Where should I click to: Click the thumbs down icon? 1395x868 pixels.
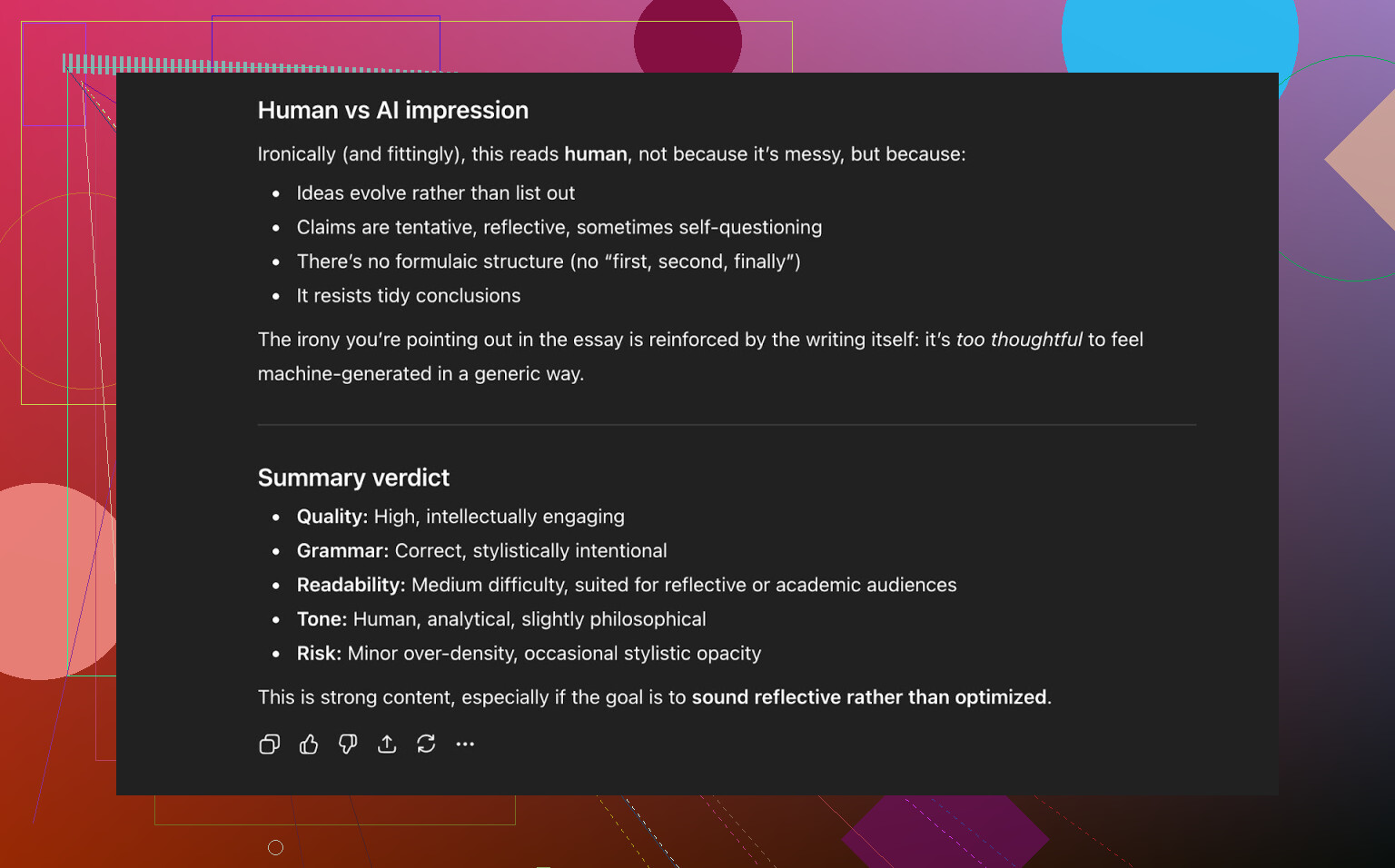point(348,745)
